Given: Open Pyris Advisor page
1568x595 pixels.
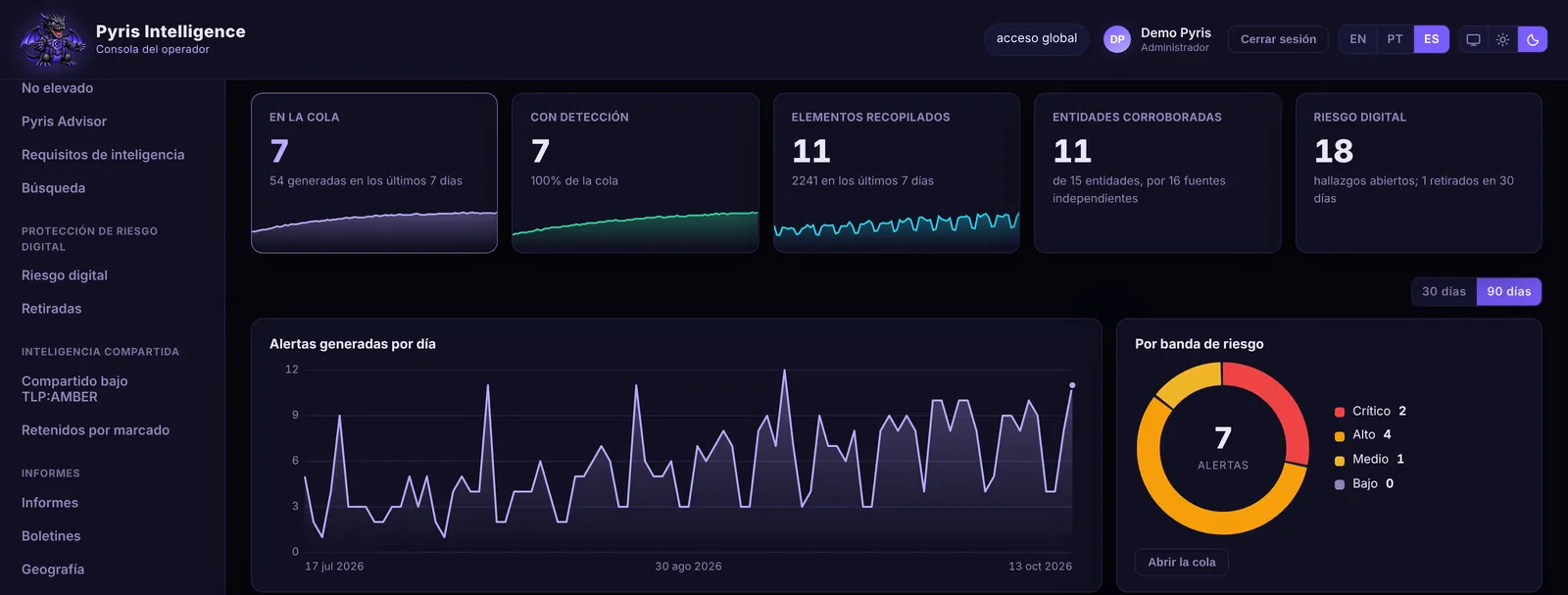Looking at the screenshot, I should pos(64,122).
